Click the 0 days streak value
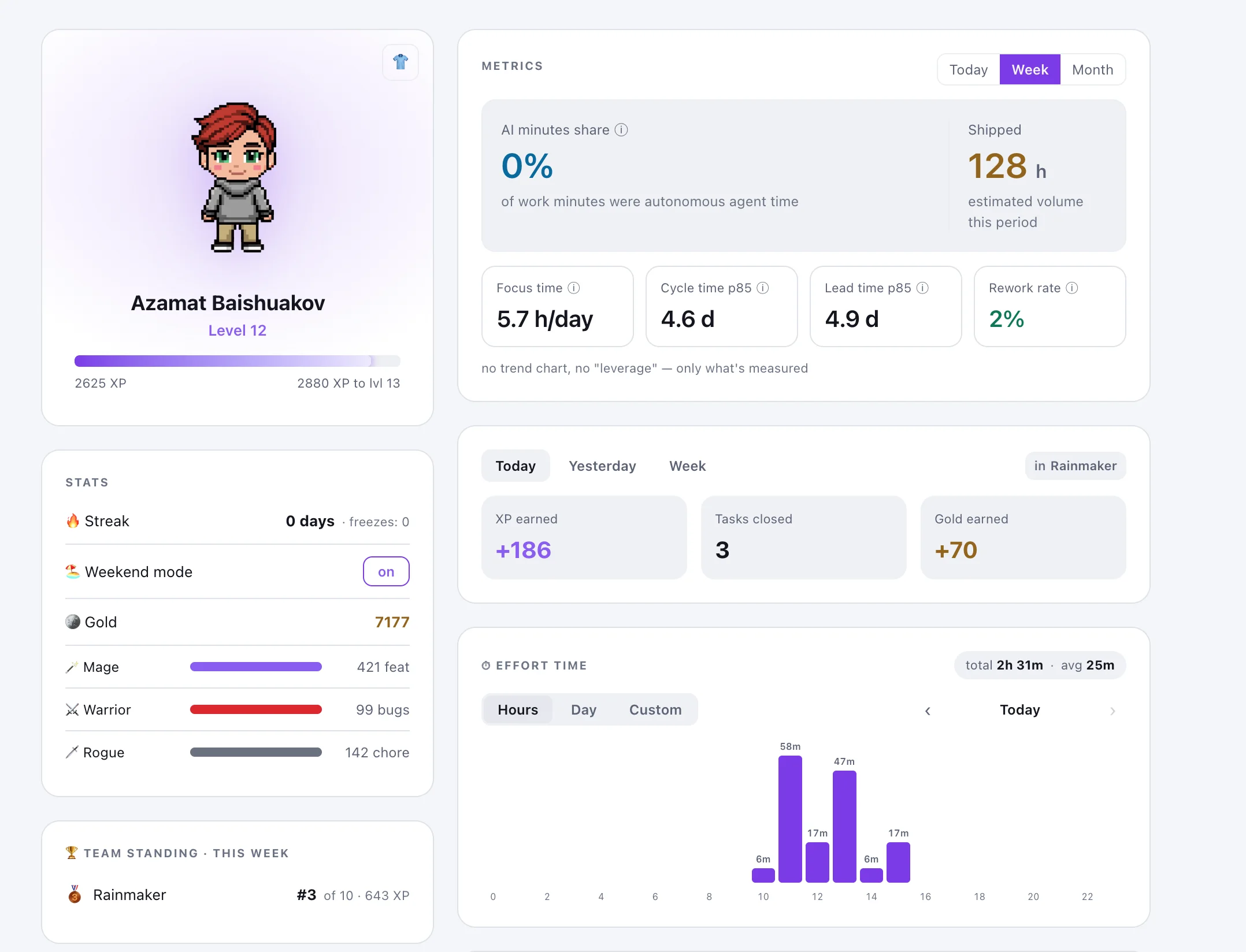This screenshot has width=1246, height=952. point(310,521)
